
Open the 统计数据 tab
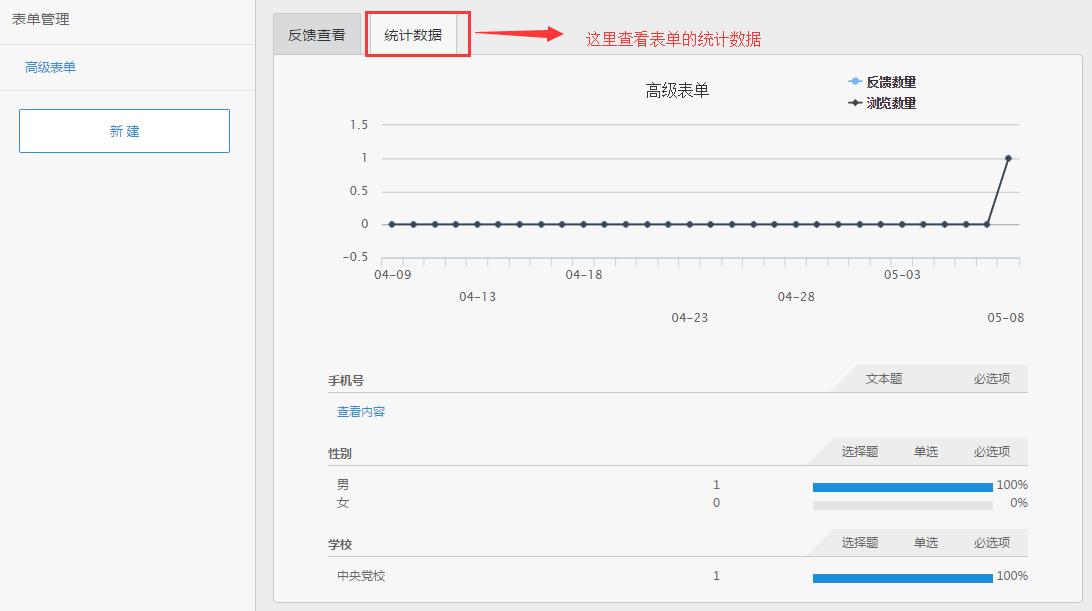413,35
